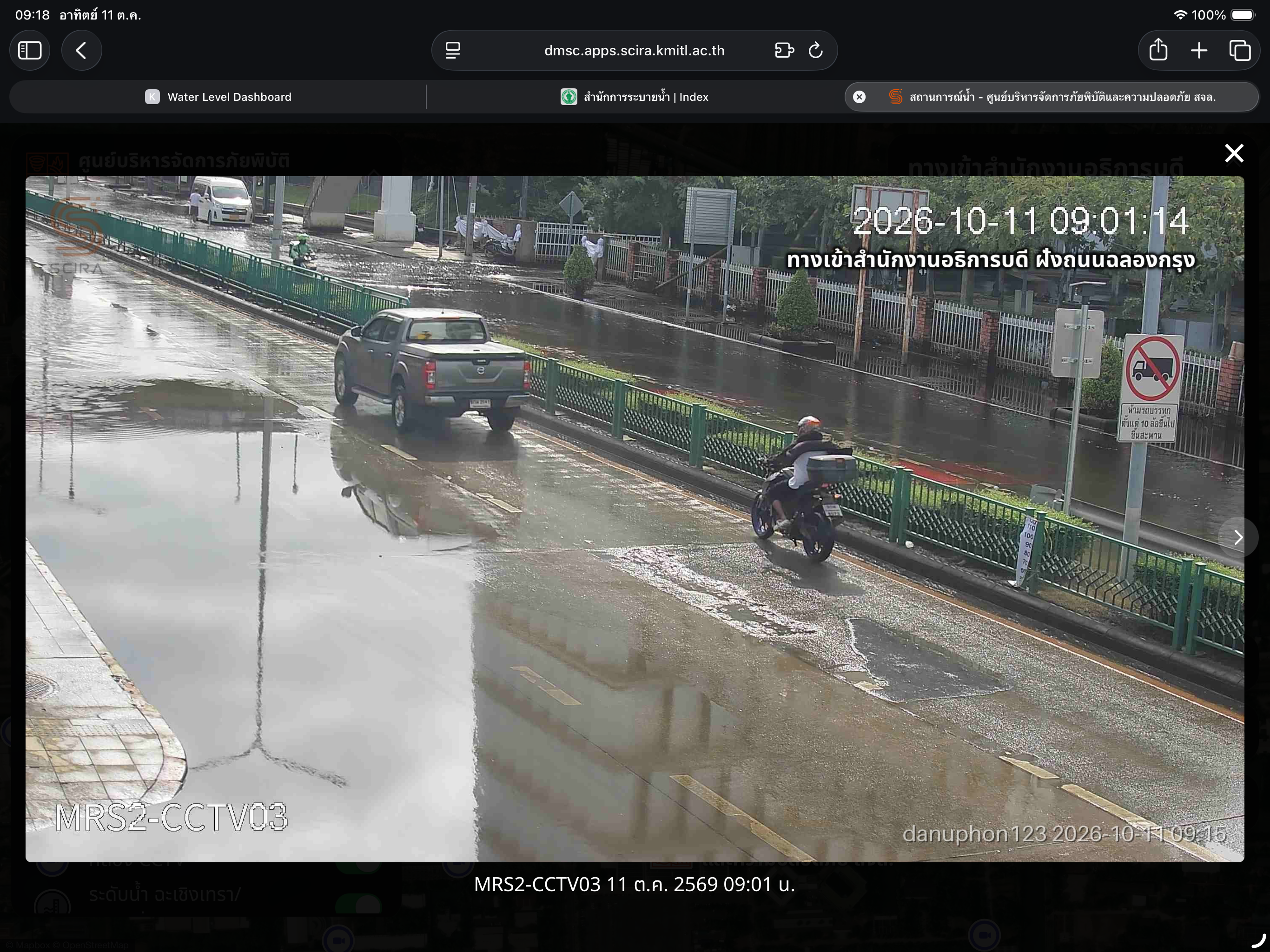The height and width of the screenshot is (952, 1270).
Task: Switch to the สำนักการระบายน้ำ | Index tab
Action: click(635, 97)
